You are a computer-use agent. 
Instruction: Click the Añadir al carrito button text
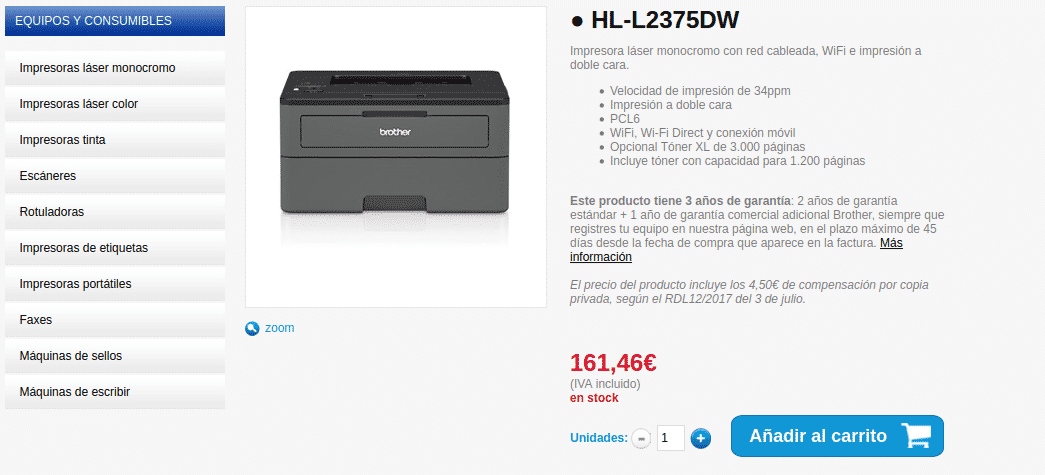click(818, 436)
